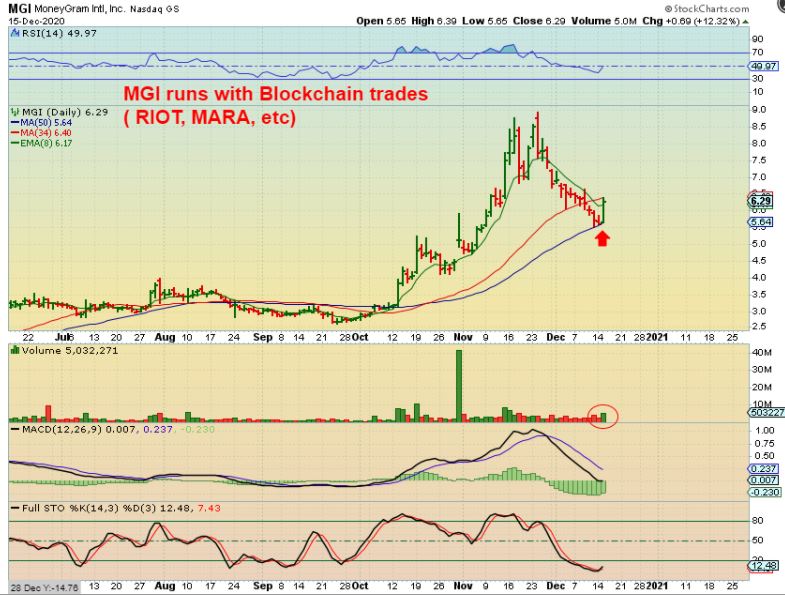Click the 5.64 moving average tag on price scale
The width and height of the screenshot is (785, 595).
tap(761, 222)
